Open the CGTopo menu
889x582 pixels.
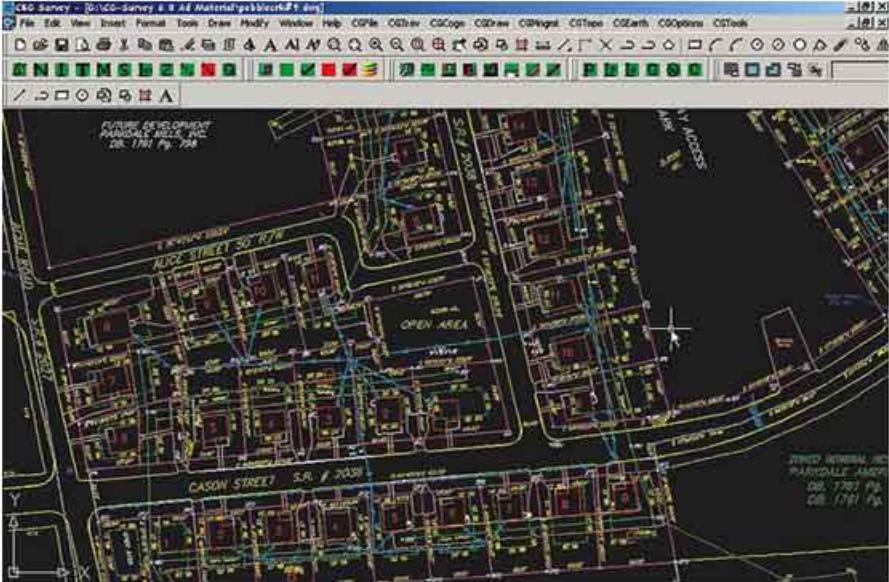(583, 22)
